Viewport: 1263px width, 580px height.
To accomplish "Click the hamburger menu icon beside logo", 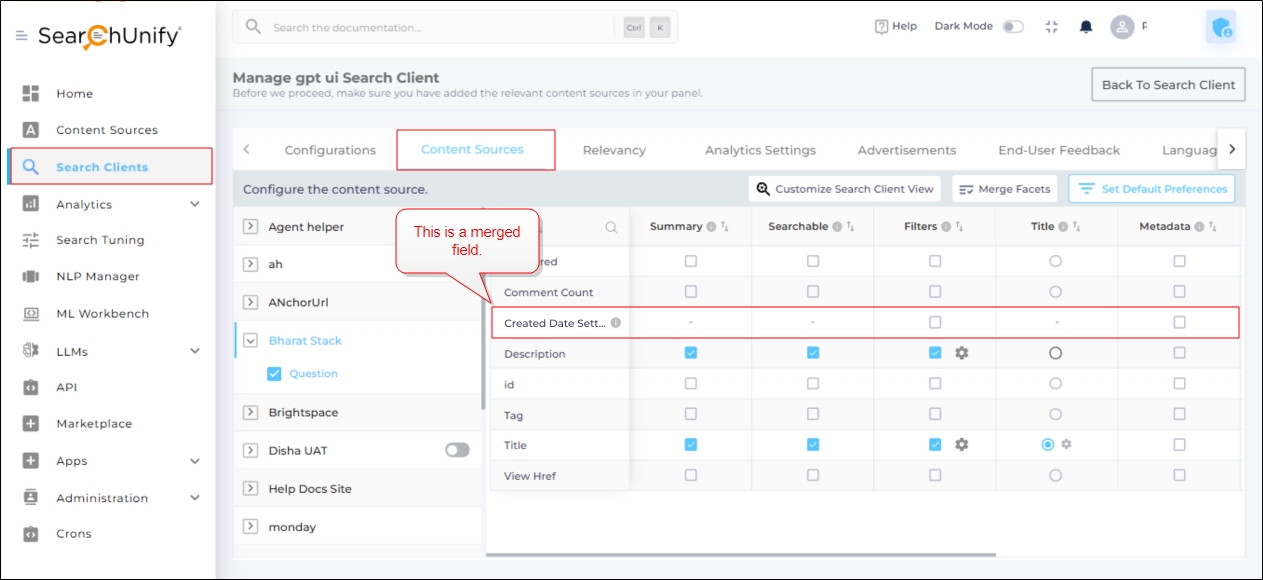I will click(21, 36).
